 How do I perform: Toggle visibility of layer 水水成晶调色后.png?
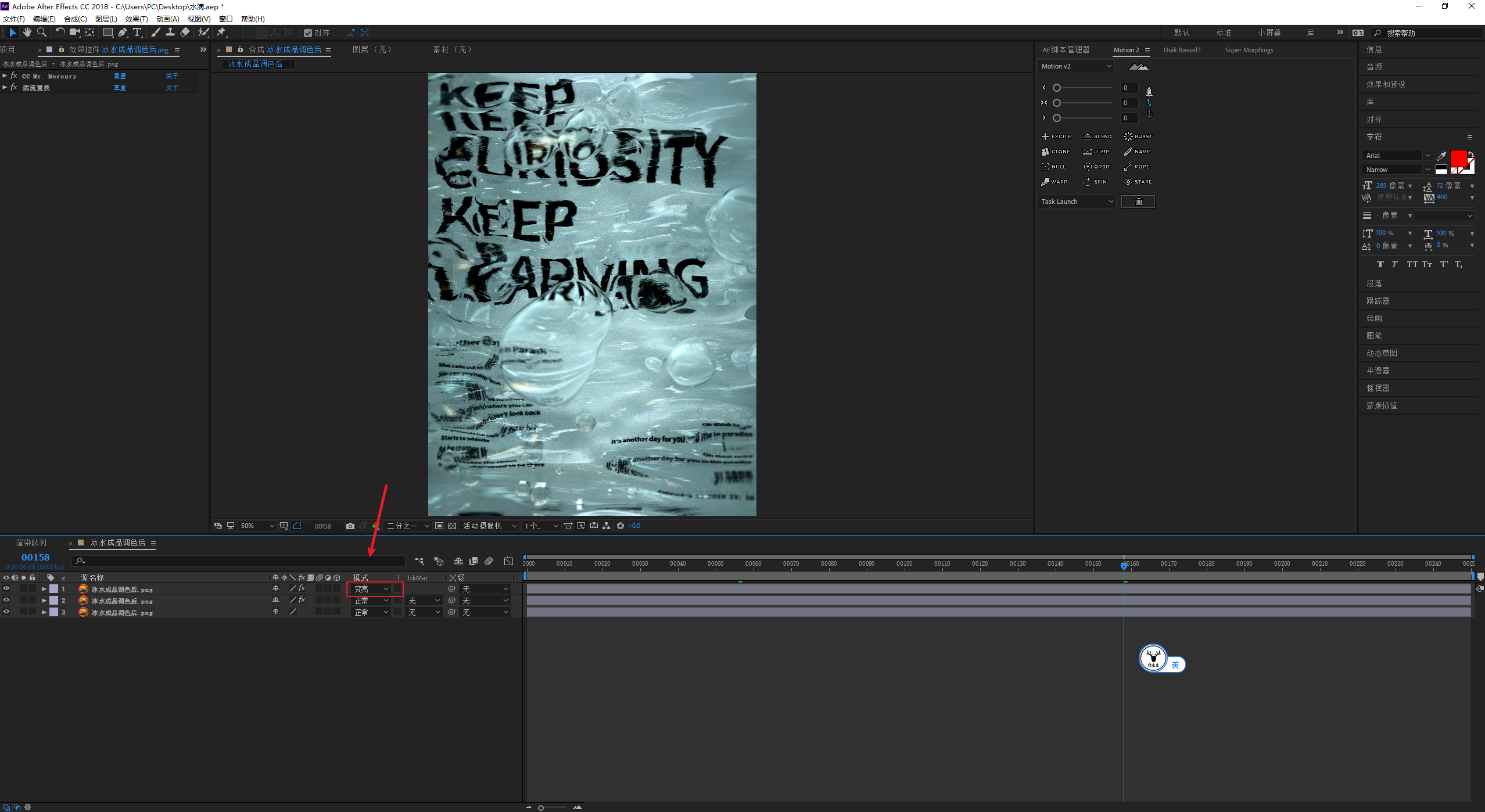pyautogui.click(x=7, y=589)
